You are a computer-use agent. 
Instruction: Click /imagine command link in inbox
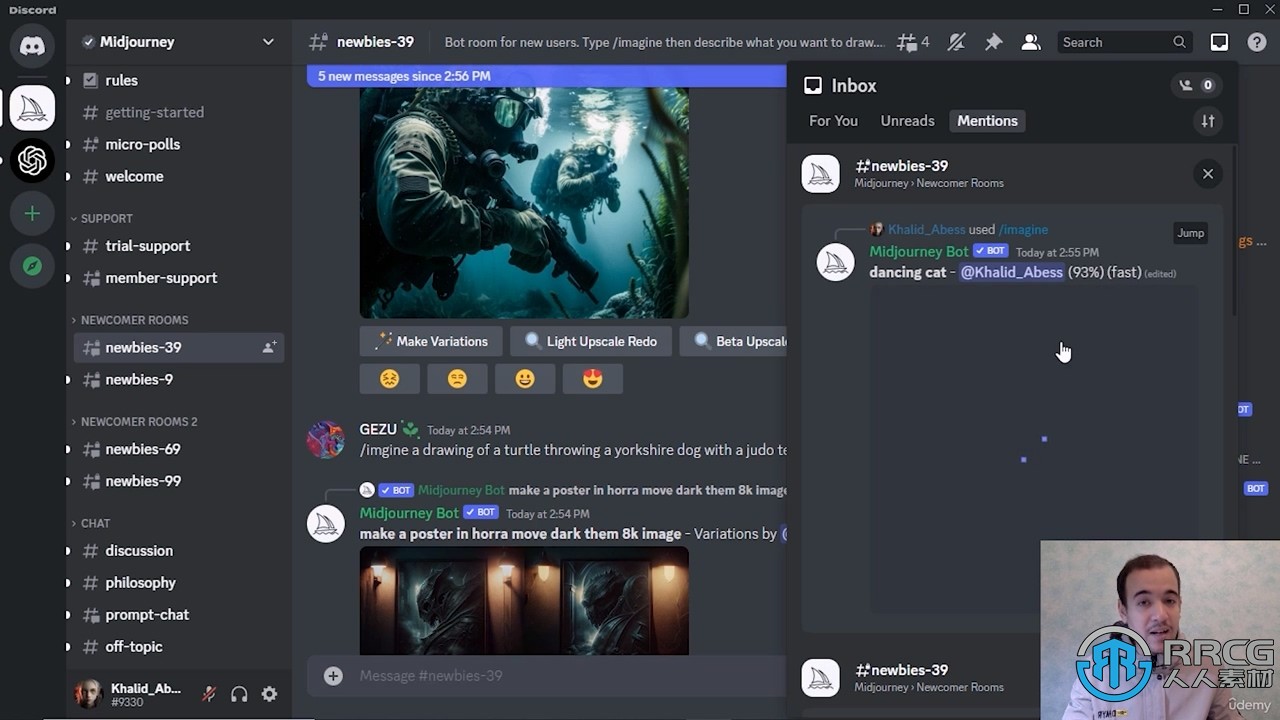click(1023, 230)
